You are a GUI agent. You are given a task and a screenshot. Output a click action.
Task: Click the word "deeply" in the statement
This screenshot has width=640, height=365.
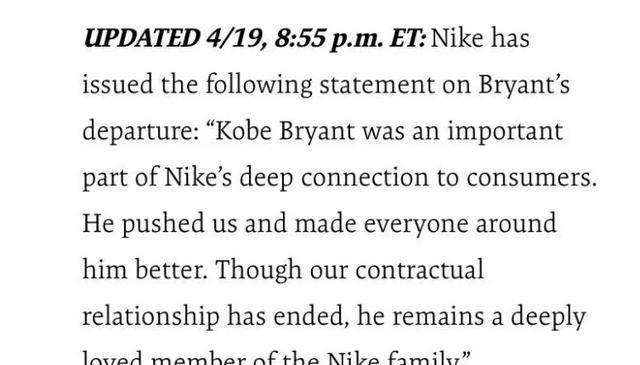pos(548,318)
